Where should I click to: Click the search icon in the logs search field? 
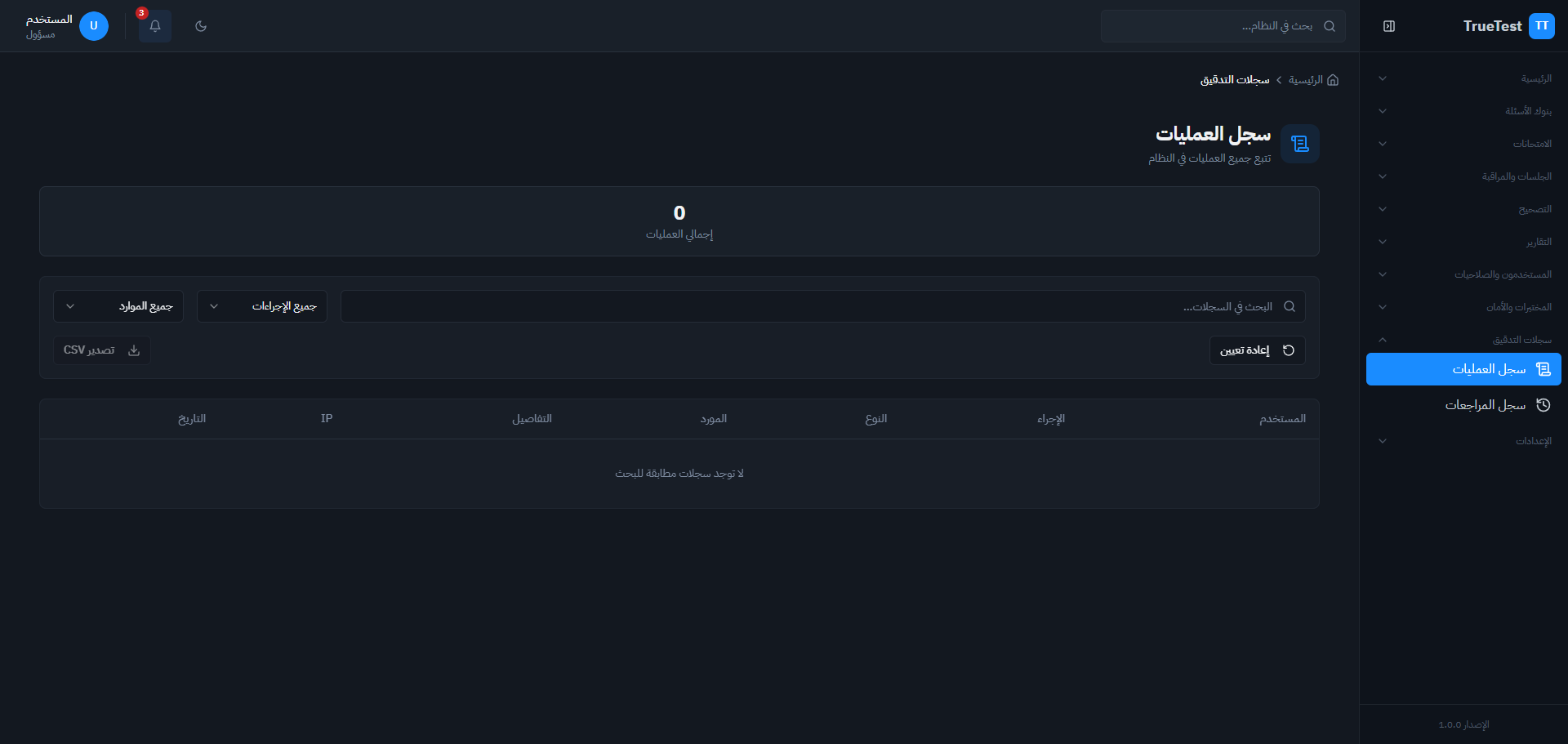pos(1290,307)
